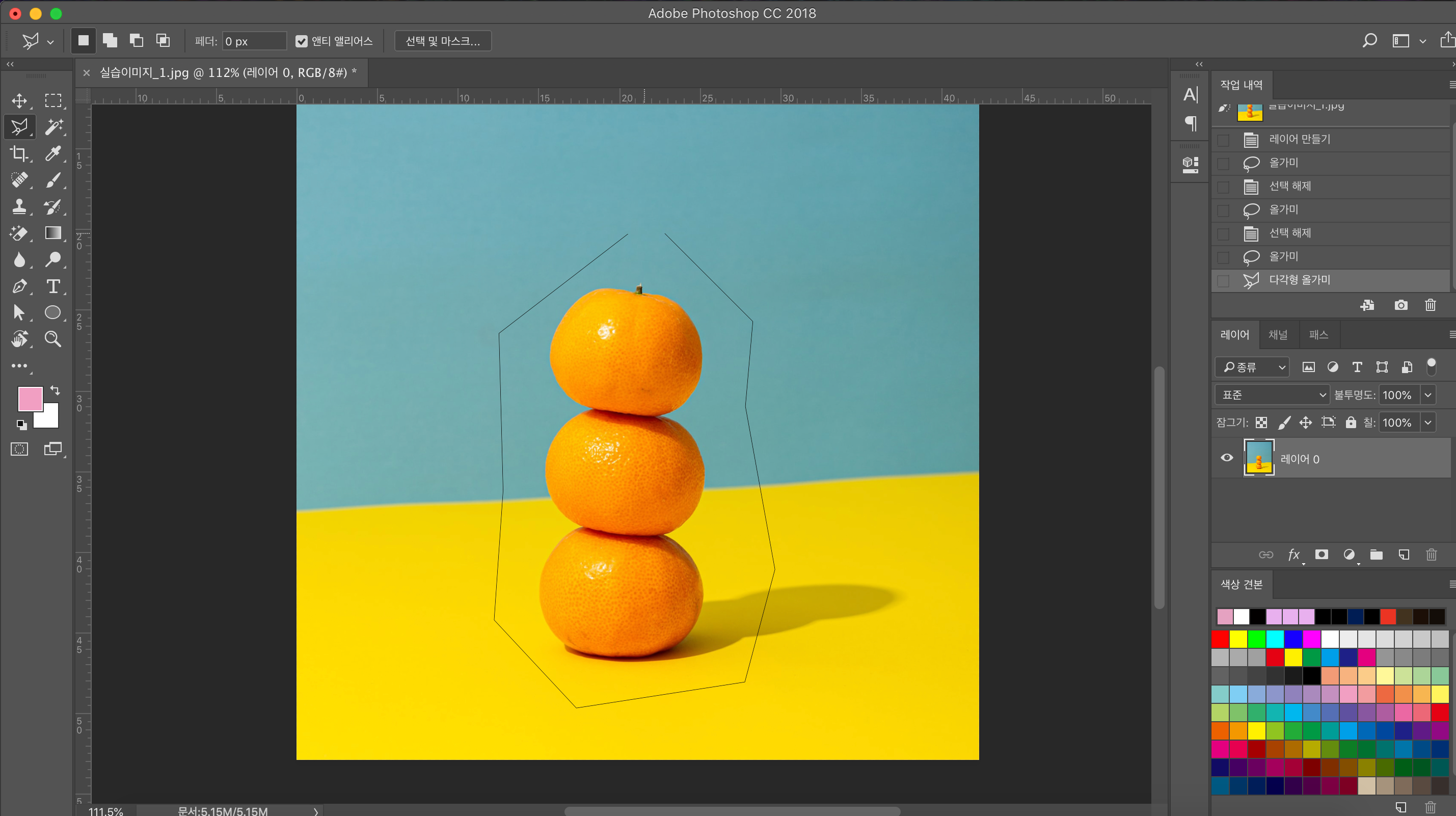1456x816 pixels.
Task: Select the Eyedropper tool
Action: (53, 153)
